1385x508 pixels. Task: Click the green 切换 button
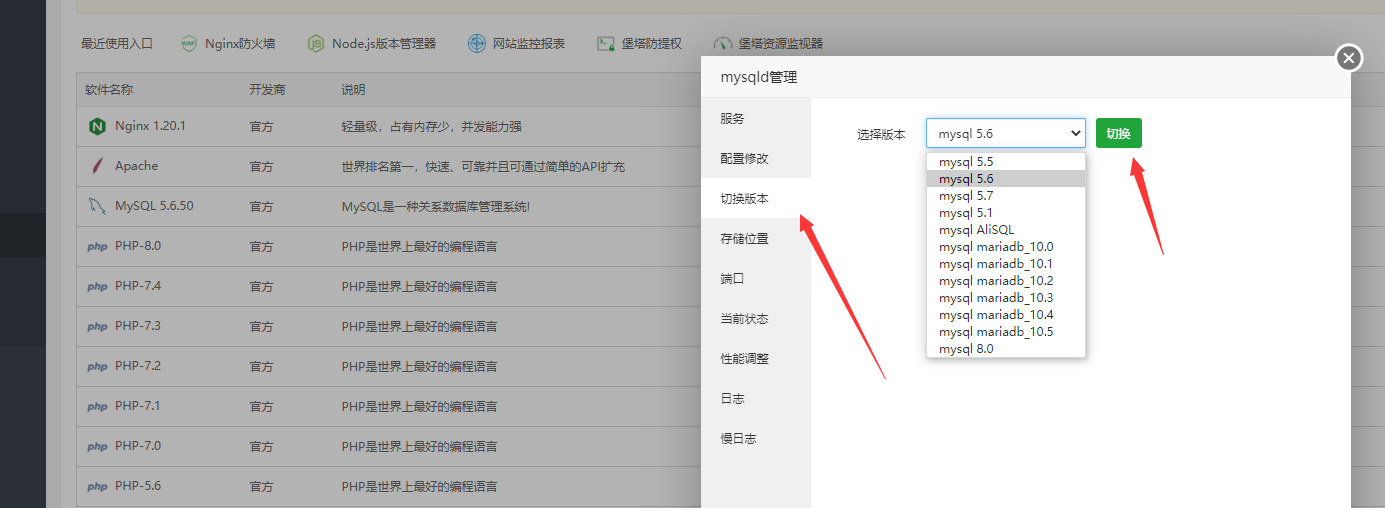point(1118,133)
